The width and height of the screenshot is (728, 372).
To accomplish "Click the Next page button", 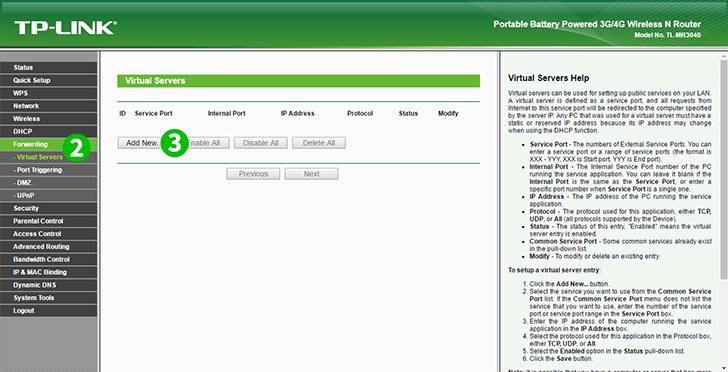I will tap(311, 174).
